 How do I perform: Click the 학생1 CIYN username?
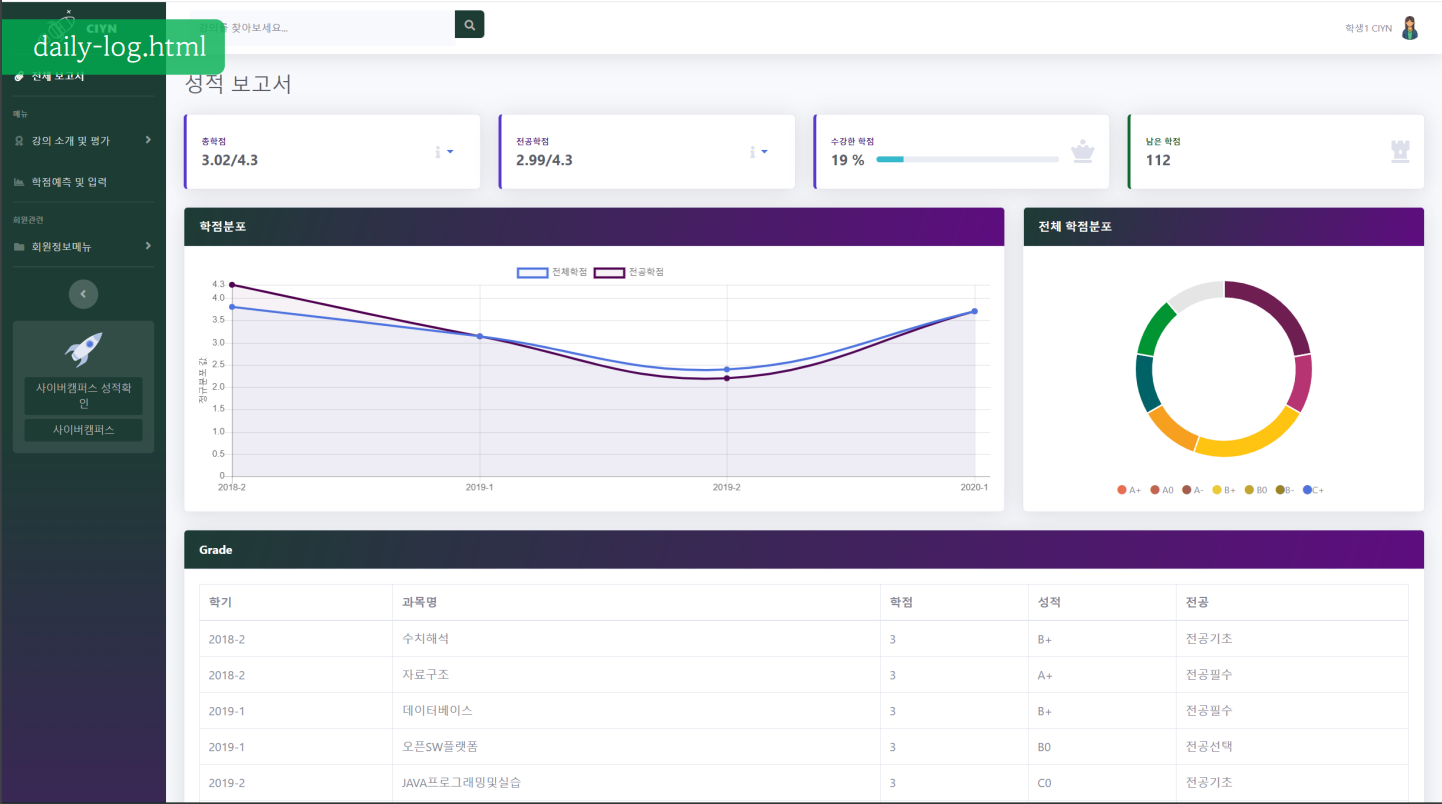pyautogui.click(x=1368, y=28)
